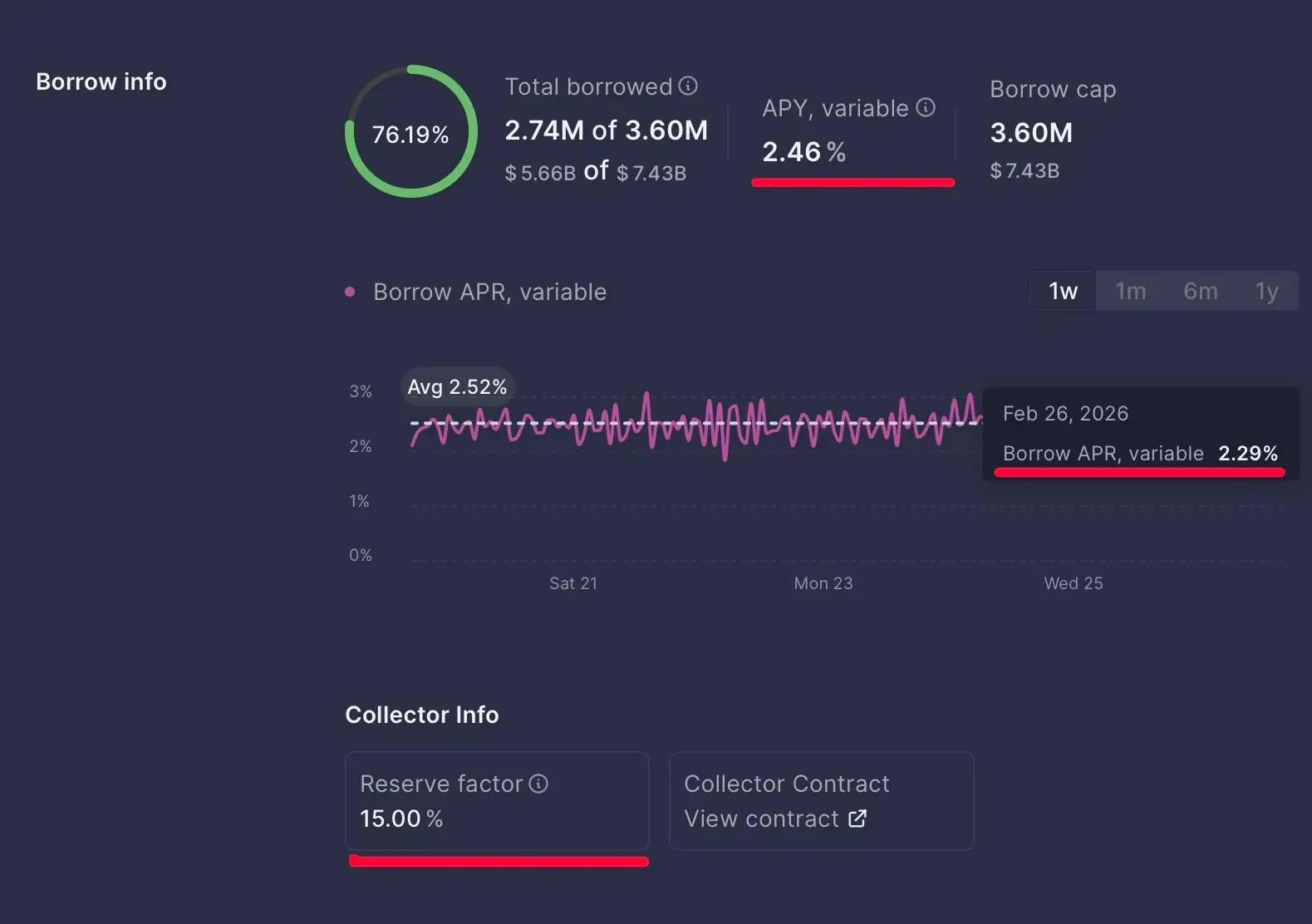The image size is (1312, 924).
Task: Switch chart to 1m range
Action: coord(1130,291)
